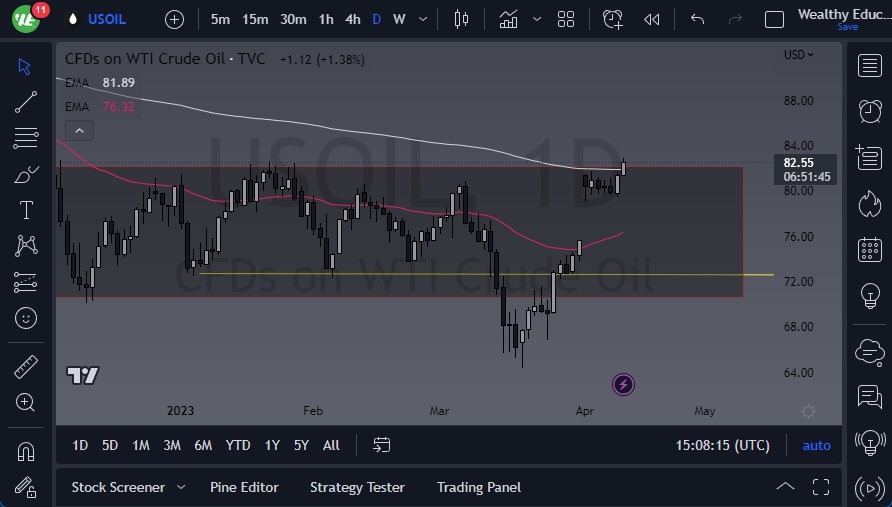This screenshot has width=892, height=507.
Task: Toggle fullscreen mode checkbox in toolbar
Action: point(774,19)
